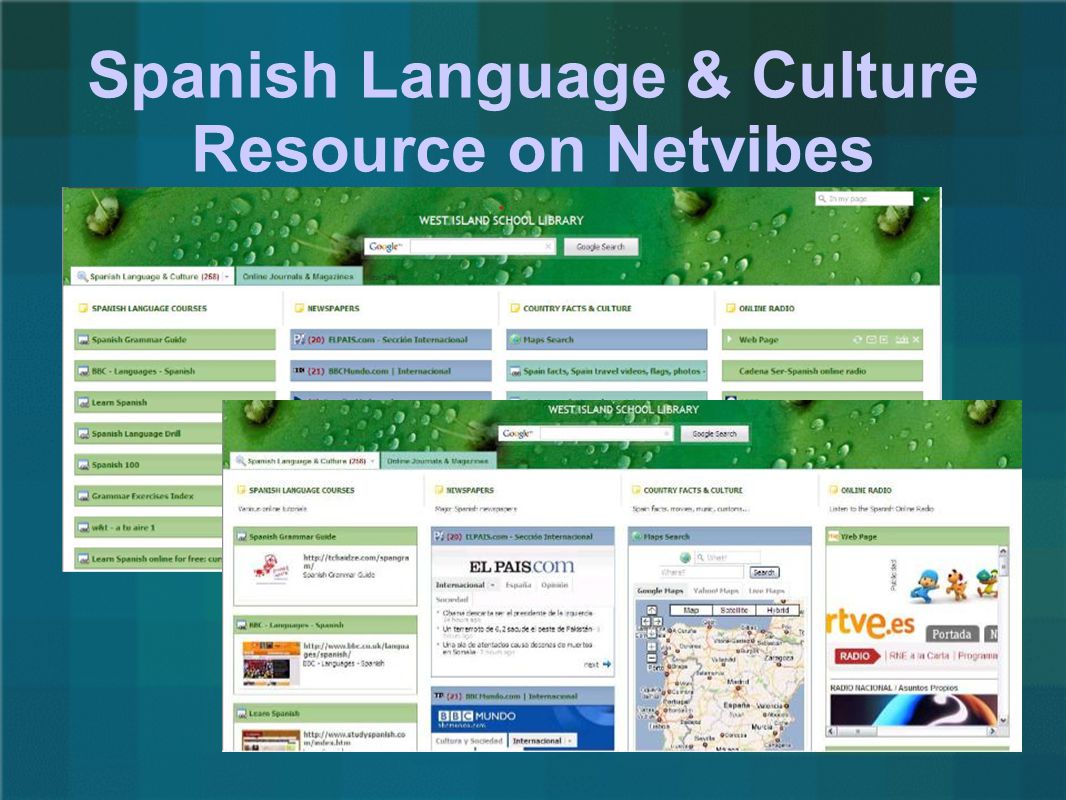This screenshot has height=800, width=1066.
Task: Open the dropdown arrow right of the In my page box
Action: 926,199
